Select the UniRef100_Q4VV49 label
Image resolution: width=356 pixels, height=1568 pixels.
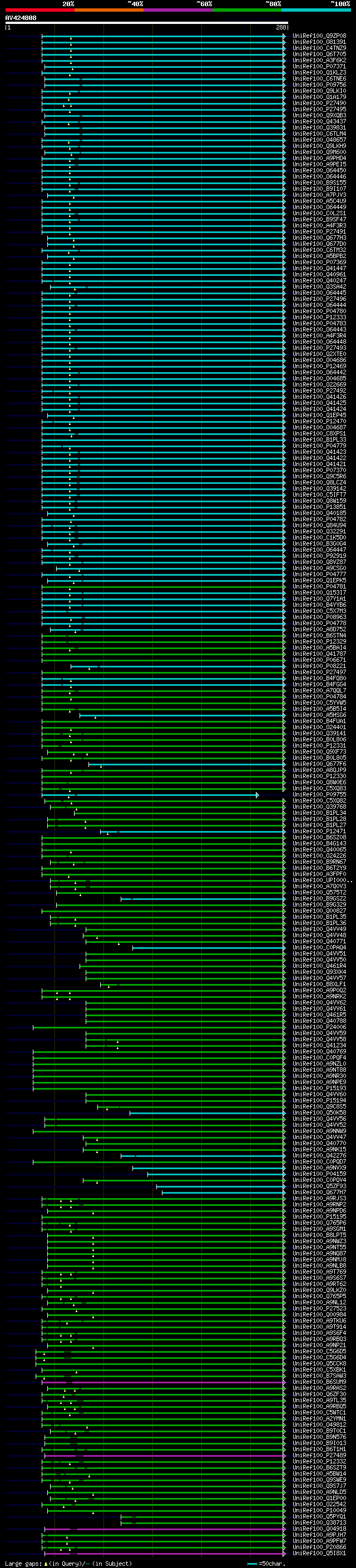pos(319,929)
